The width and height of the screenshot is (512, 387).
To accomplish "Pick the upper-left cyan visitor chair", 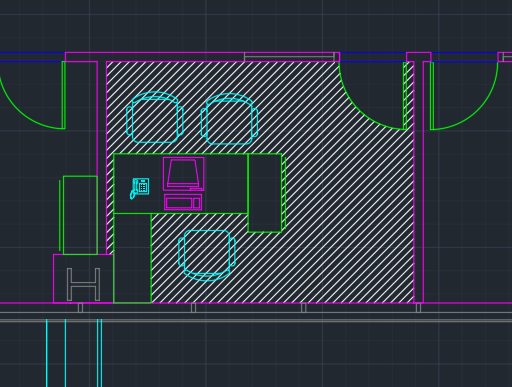I will coord(155,117).
